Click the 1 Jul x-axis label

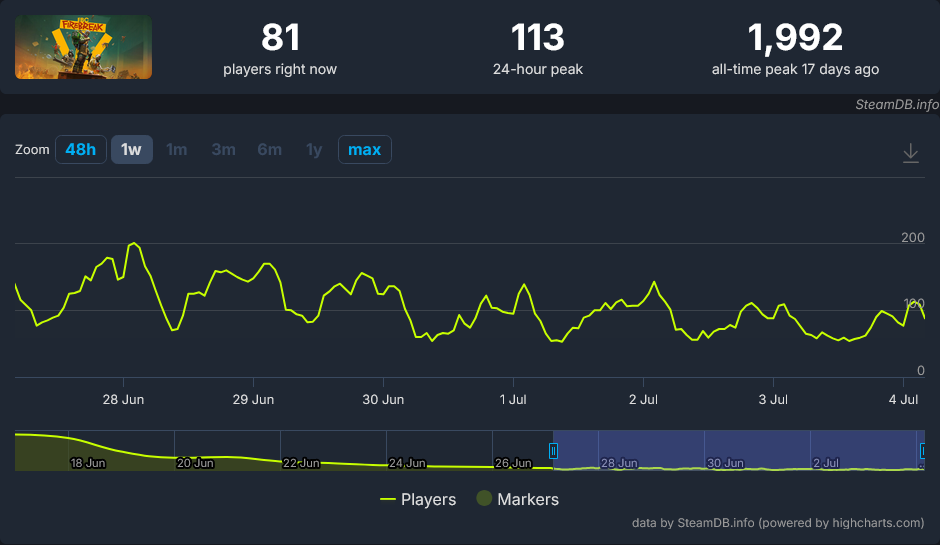(513, 399)
